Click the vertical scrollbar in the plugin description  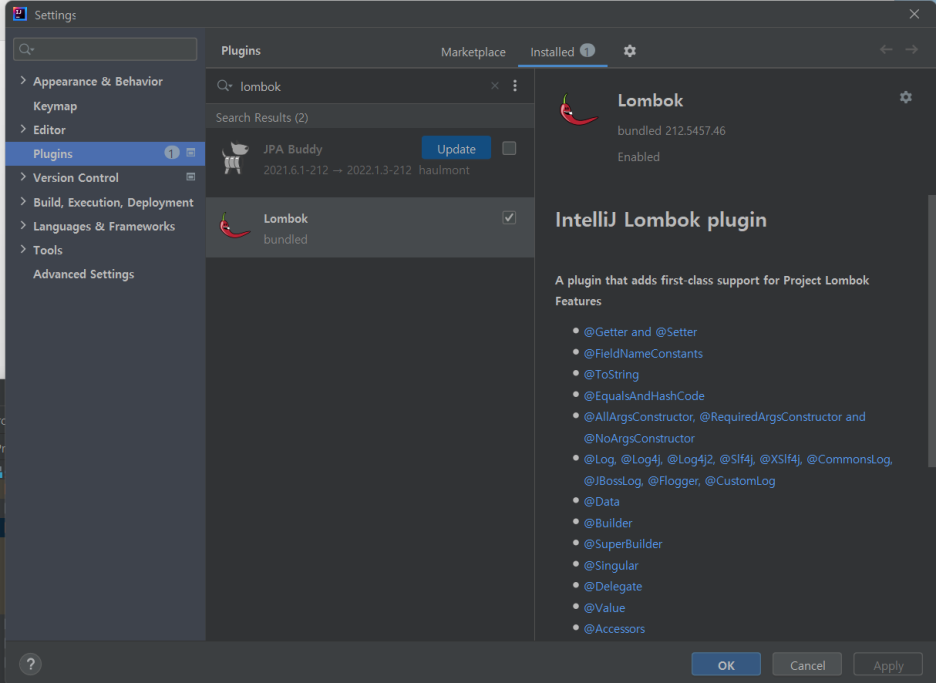931,331
